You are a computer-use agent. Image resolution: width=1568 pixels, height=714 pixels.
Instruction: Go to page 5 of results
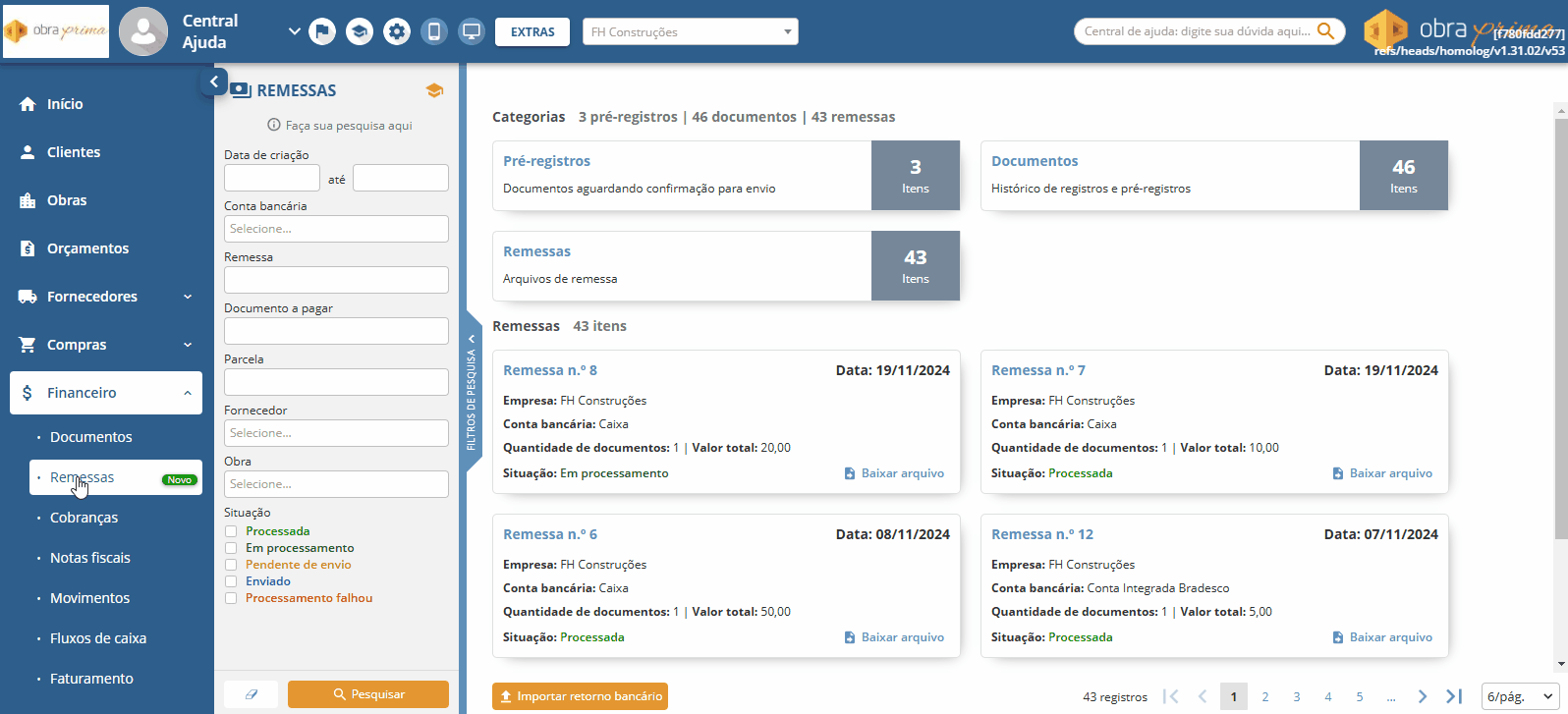pyautogui.click(x=1360, y=696)
